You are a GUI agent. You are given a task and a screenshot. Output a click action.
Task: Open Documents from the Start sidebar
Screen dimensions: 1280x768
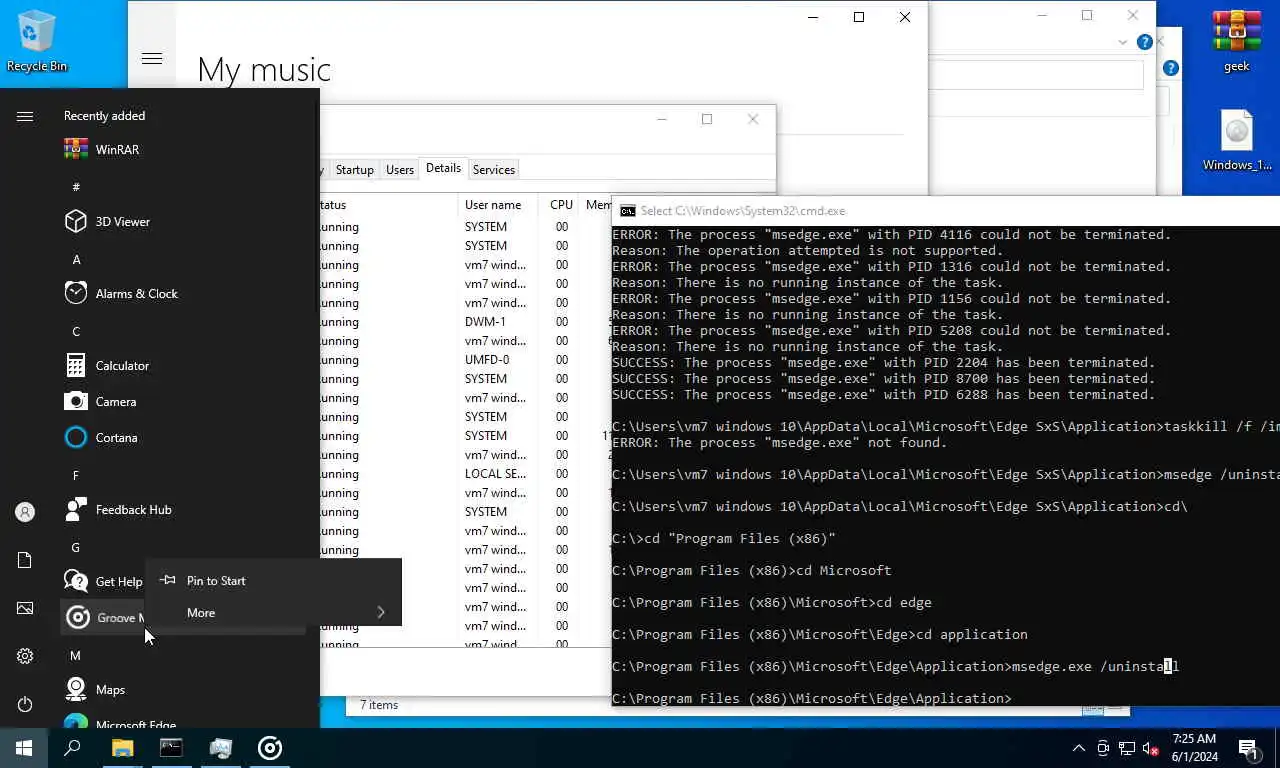coord(25,560)
